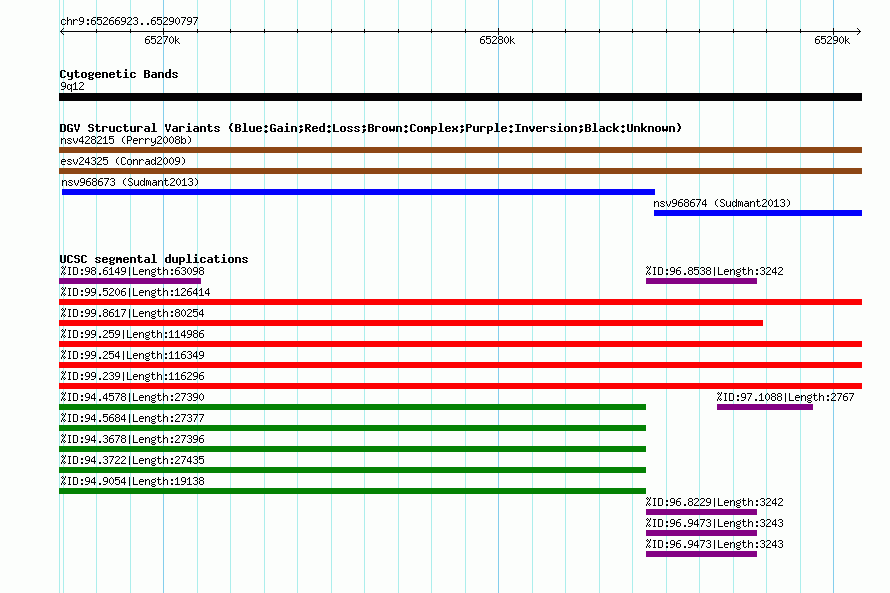Select the brown nsv428215 variant bar
This screenshot has width=890, height=593.
(460, 150)
